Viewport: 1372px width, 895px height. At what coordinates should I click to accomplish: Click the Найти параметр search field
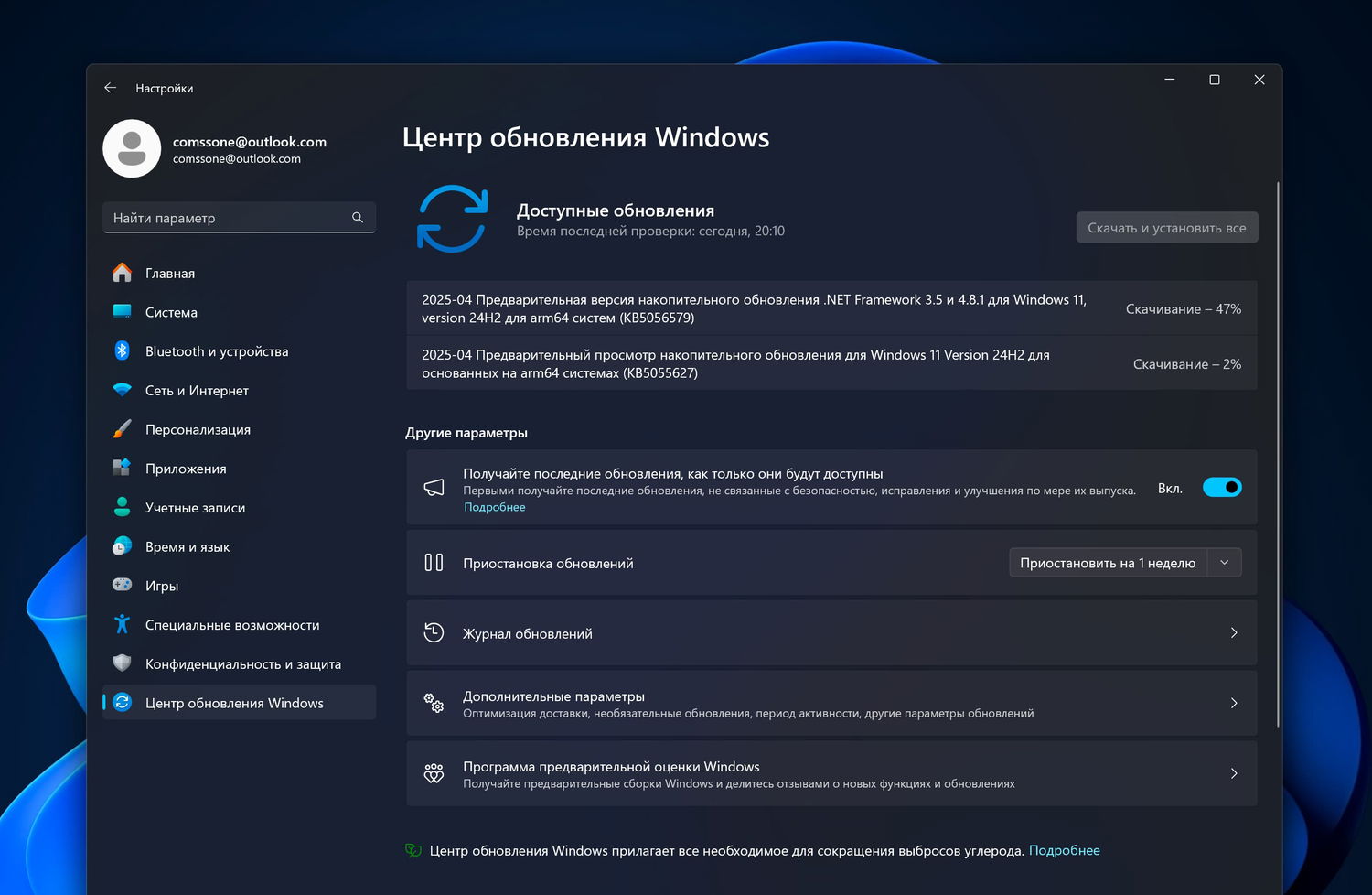tap(240, 218)
